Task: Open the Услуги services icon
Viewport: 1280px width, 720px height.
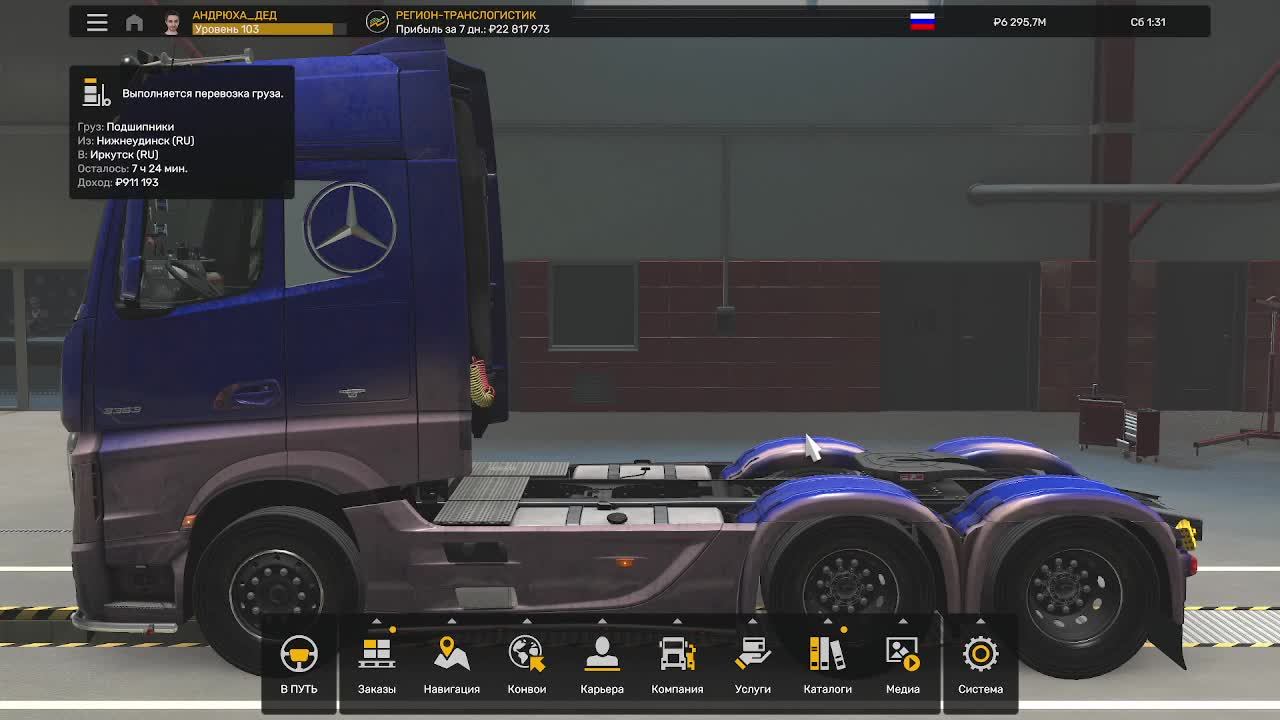Action: point(753,654)
